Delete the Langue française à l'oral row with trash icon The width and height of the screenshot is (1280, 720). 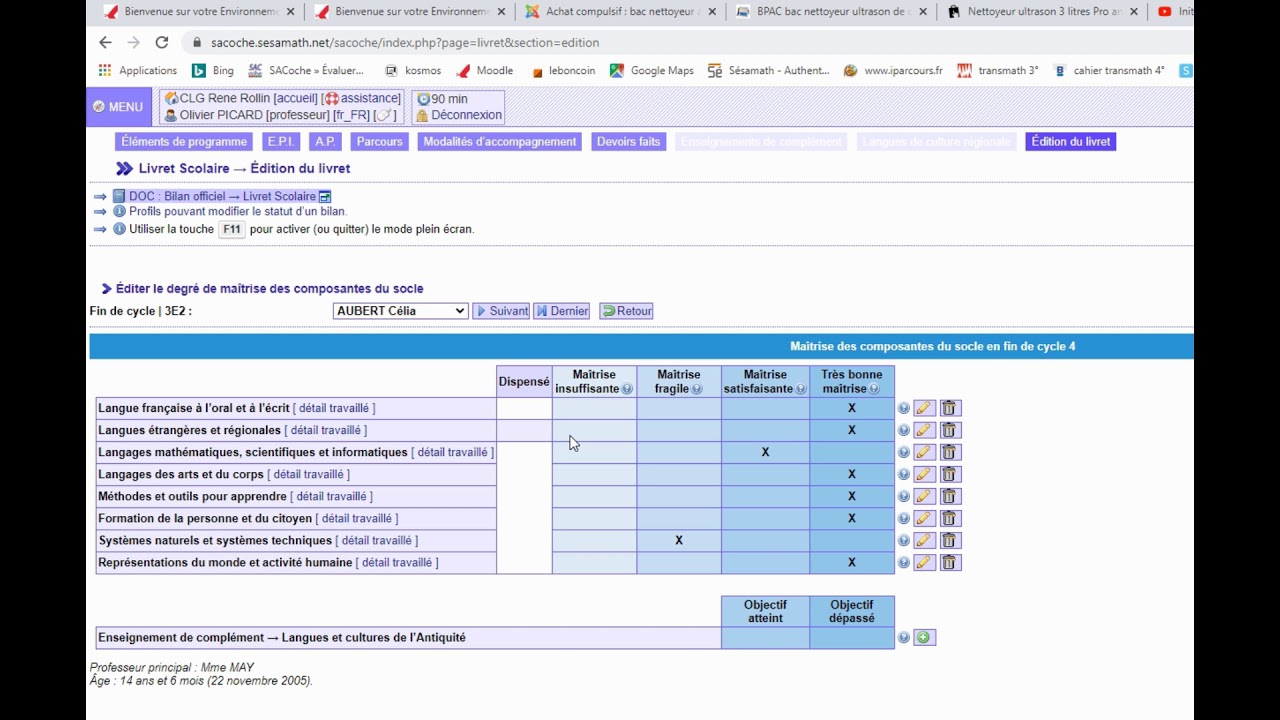pyautogui.click(x=950, y=408)
